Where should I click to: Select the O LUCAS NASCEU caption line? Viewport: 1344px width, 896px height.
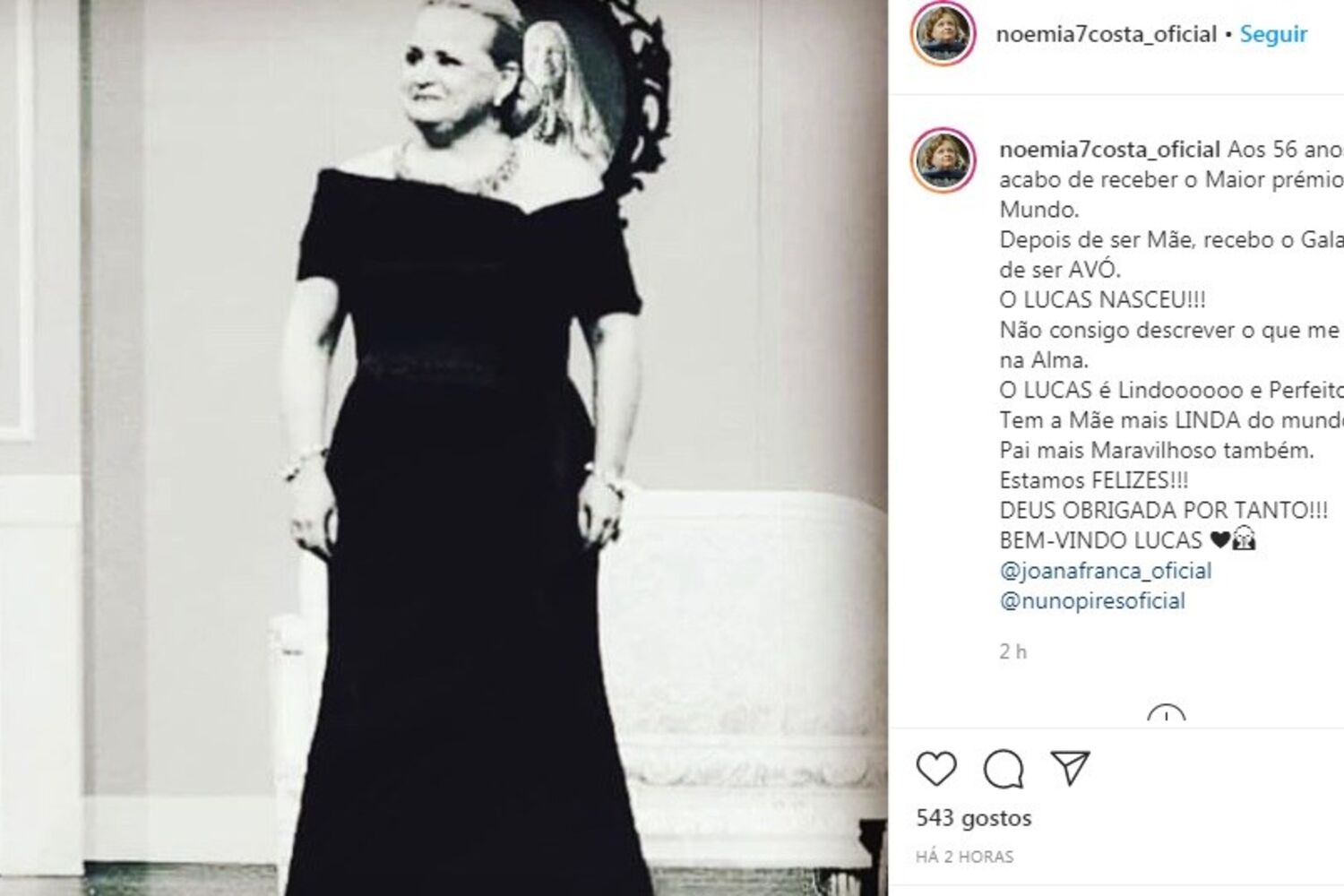click(x=1103, y=299)
